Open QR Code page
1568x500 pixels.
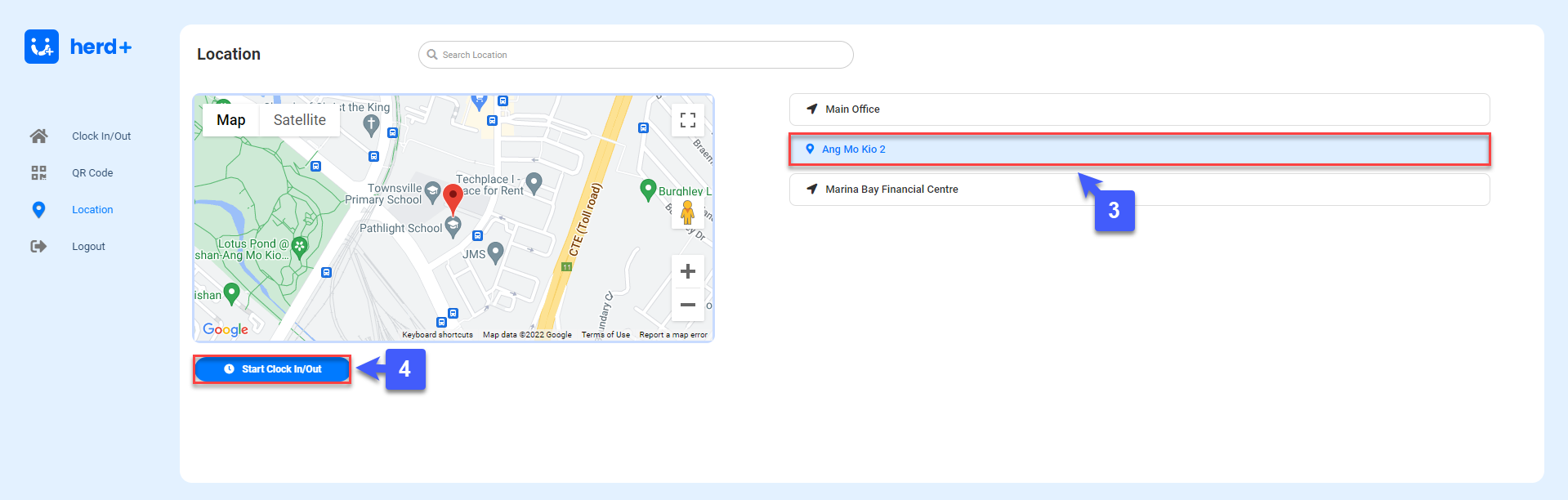point(92,173)
